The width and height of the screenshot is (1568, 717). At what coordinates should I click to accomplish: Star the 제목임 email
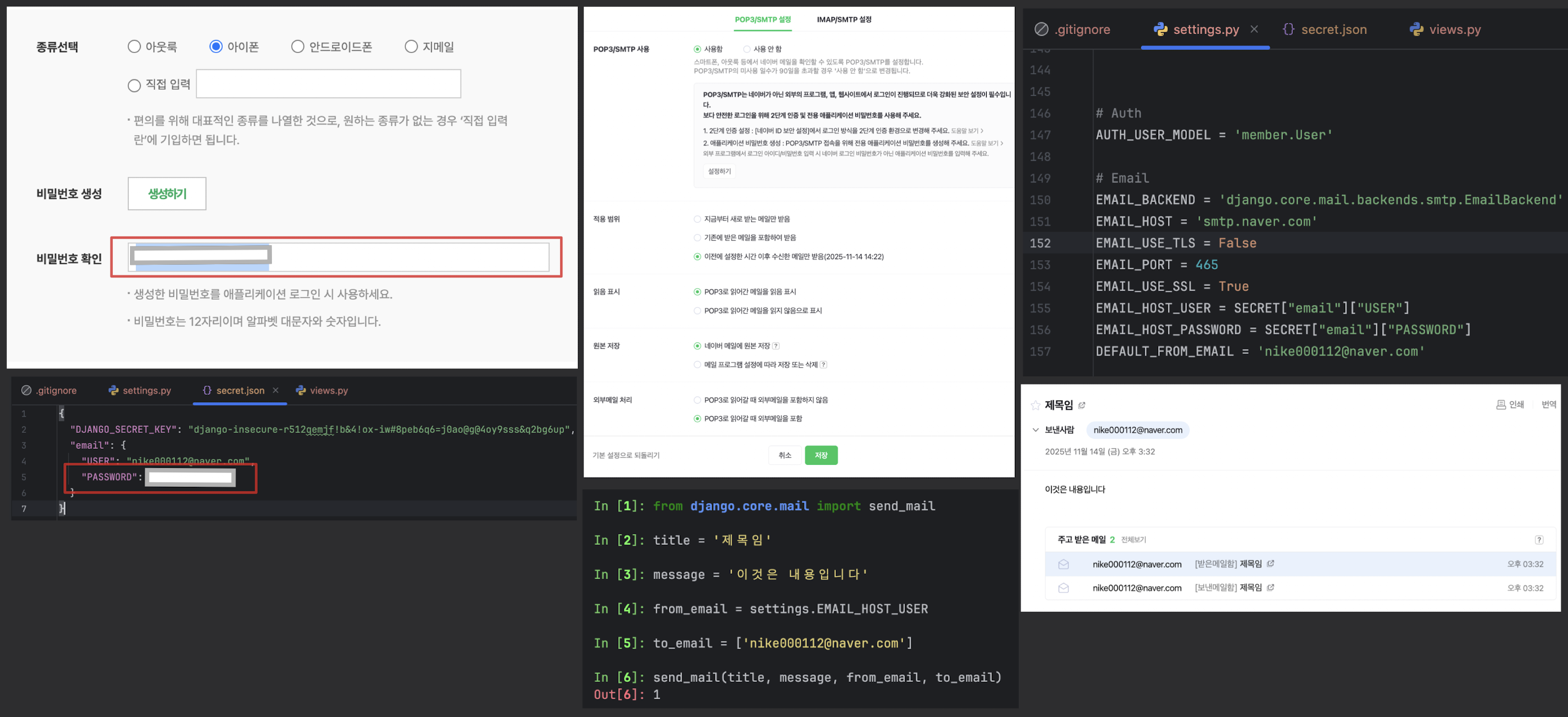coord(1035,405)
